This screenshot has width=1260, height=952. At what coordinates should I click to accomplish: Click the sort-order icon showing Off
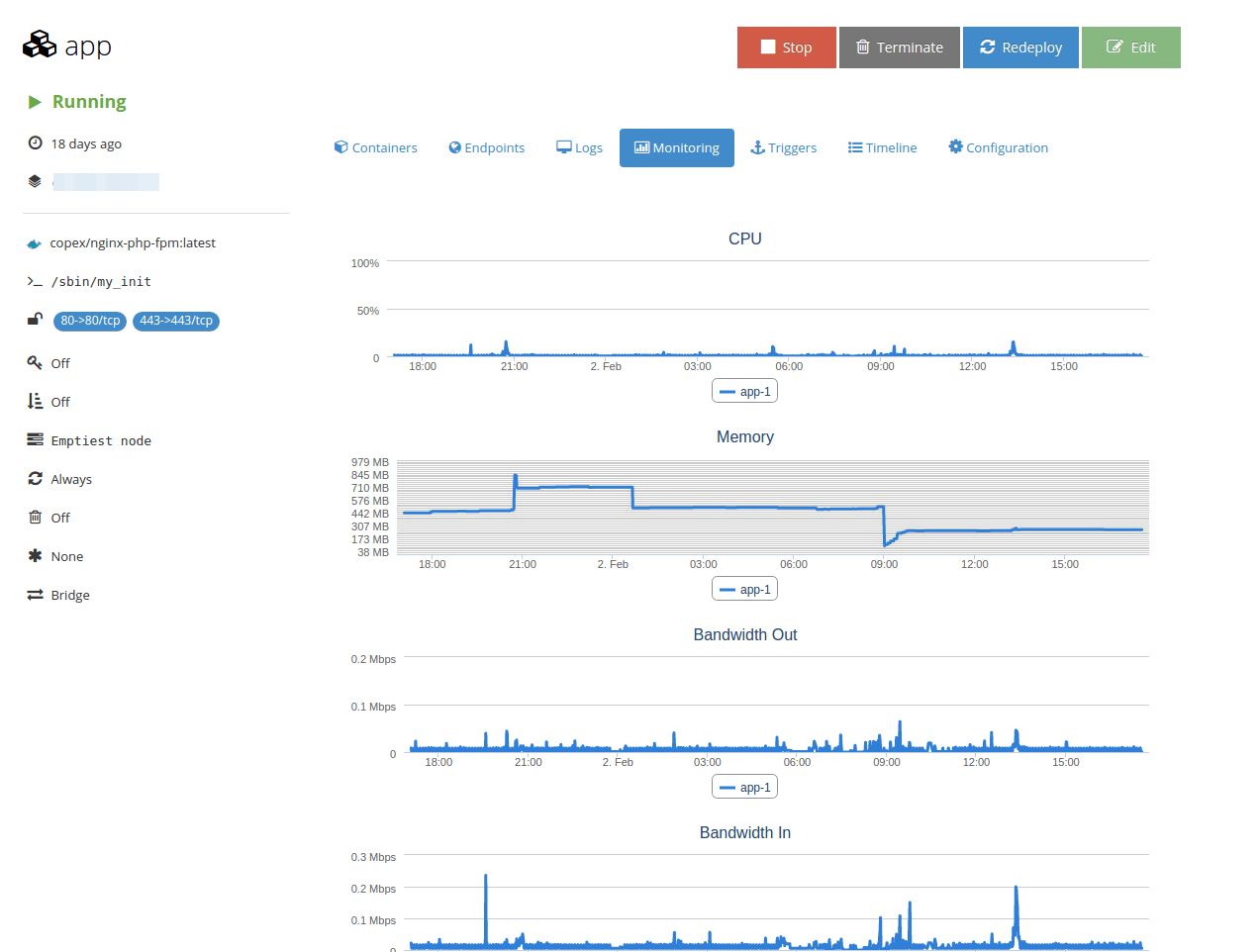click(35, 402)
